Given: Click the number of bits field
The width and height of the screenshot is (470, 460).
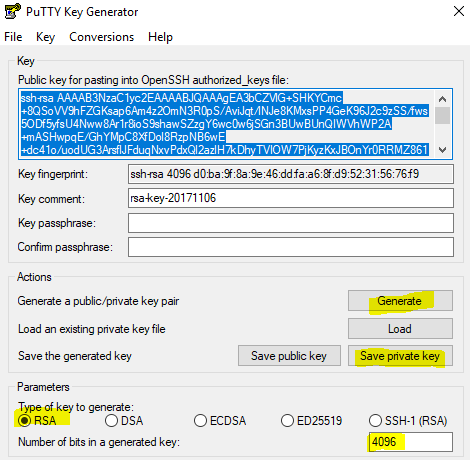Looking at the screenshot, I should [x=411, y=442].
